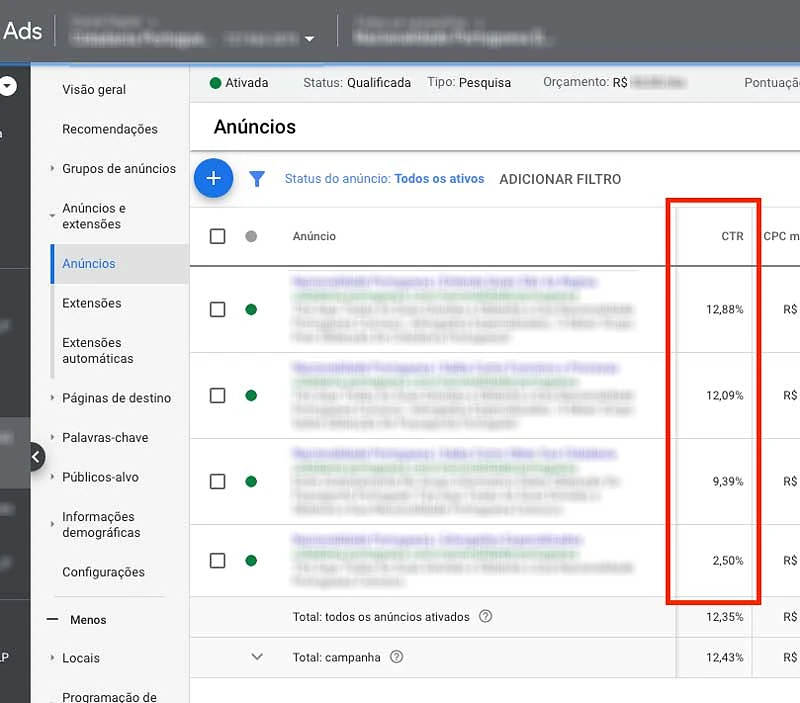Image resolution: width=800 pixels, height=703 pixels.
Task: Click the 12,43% campaign CTR value
Action: coord(724,657)
